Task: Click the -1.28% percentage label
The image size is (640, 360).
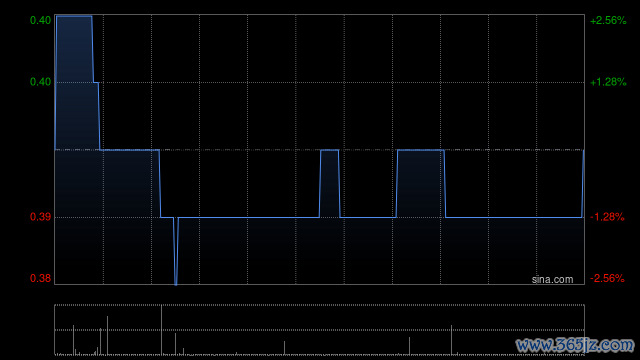Action: tap(607, 217)
